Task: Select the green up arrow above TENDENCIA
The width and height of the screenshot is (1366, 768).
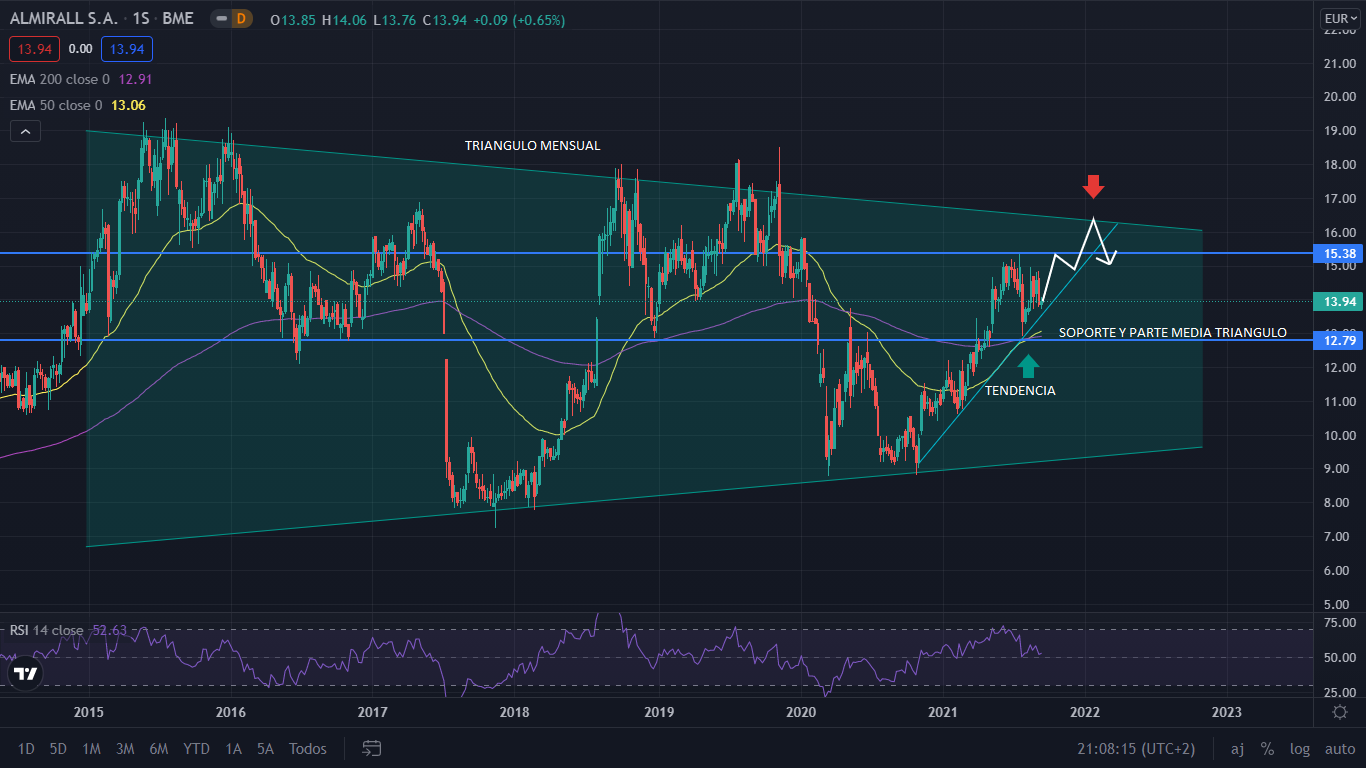Action: point(1028,366)
